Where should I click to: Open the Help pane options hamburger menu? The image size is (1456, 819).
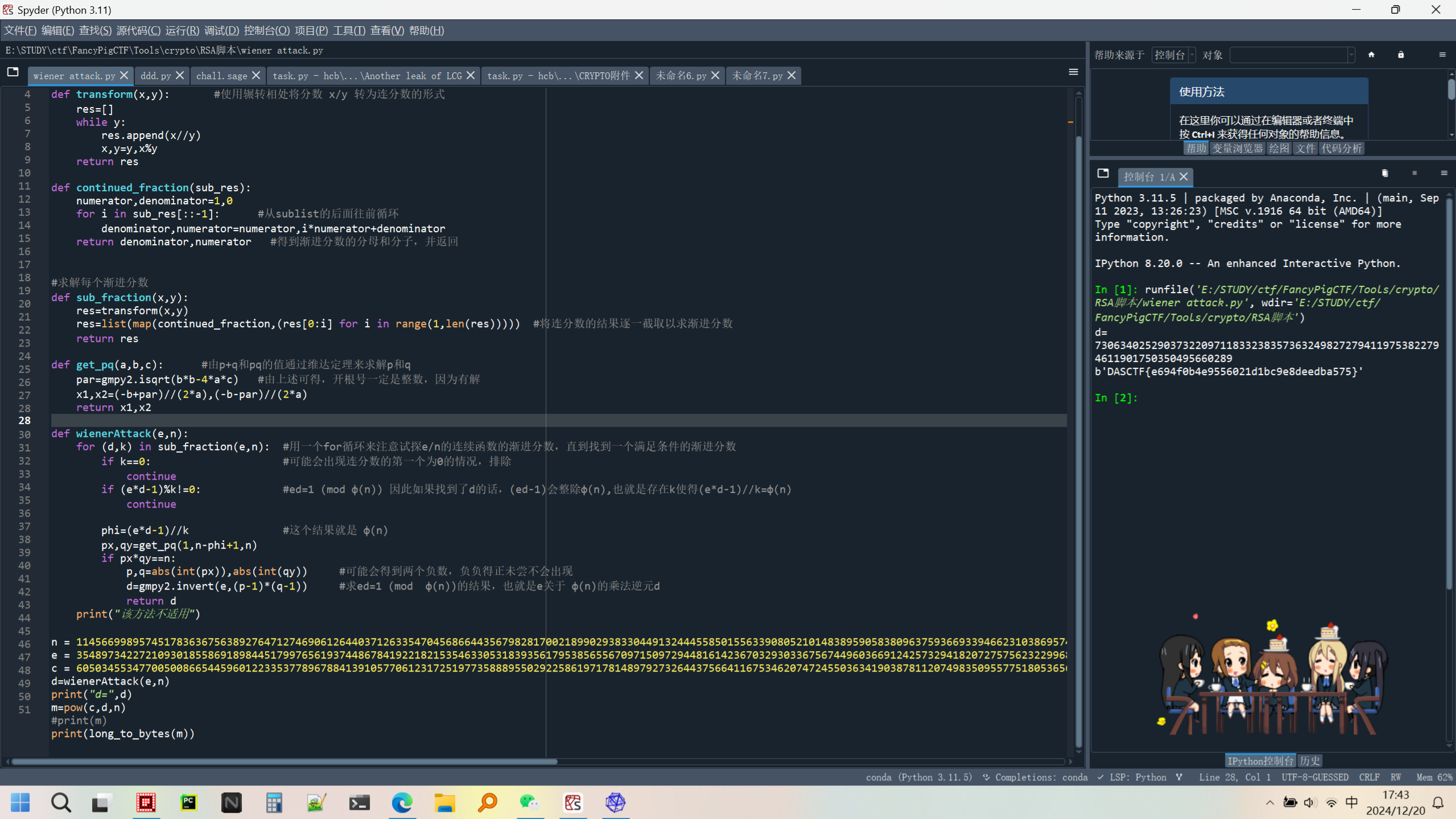pos(1442,55)
